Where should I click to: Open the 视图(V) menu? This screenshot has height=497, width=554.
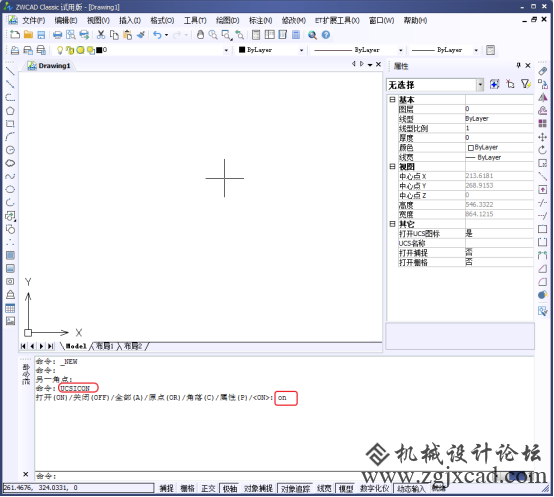pos(98,20)
